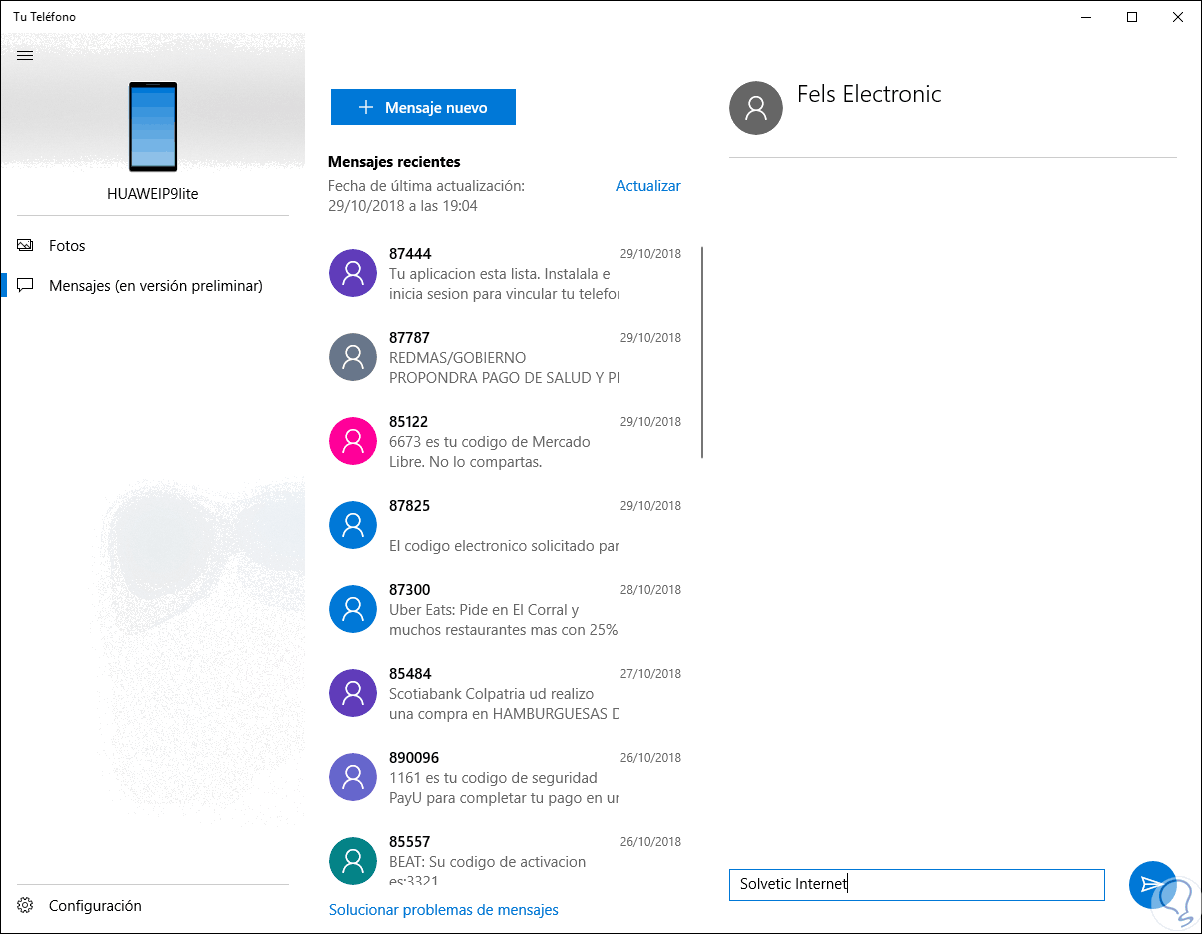Screen dimensions: 1202x934
Task: Click the purple avatar for 87444
Action: tap(353, 273)
